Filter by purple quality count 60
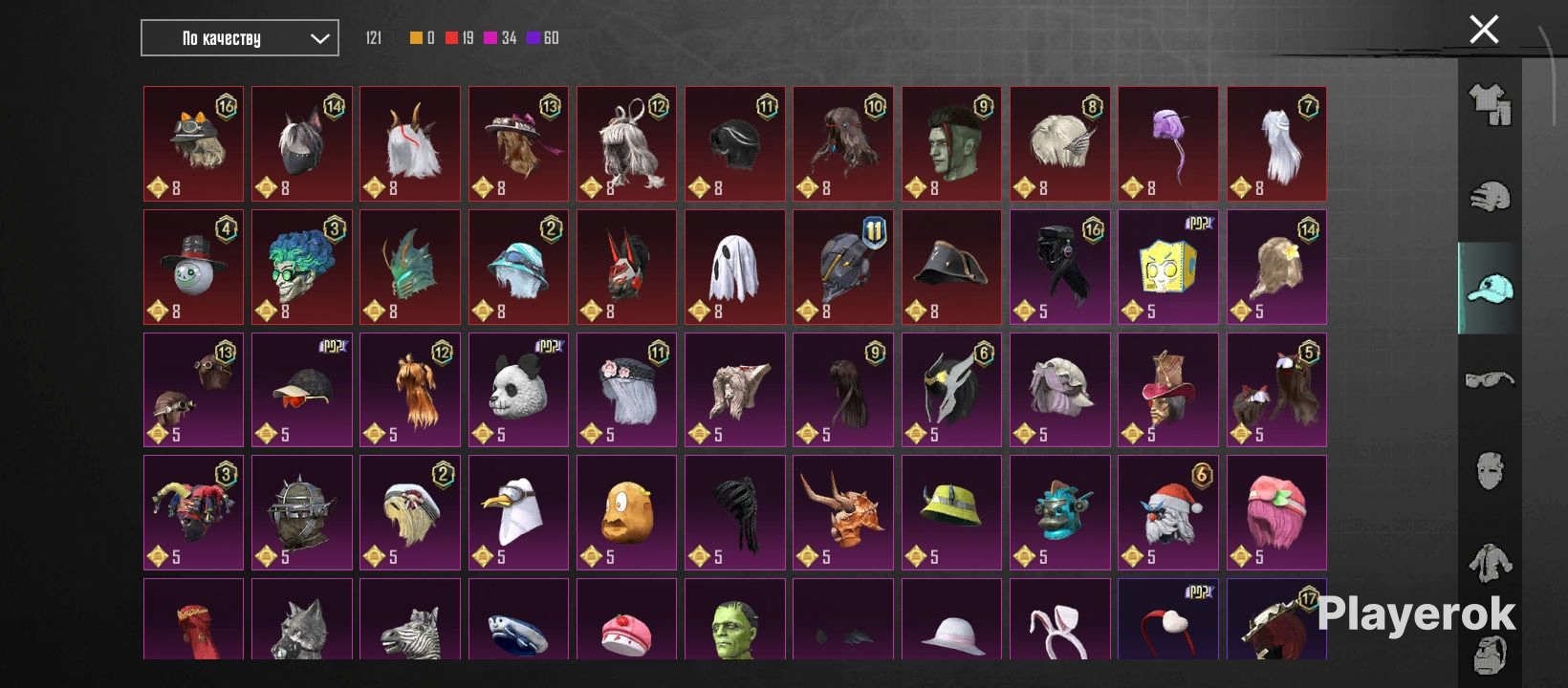 point(543,38)
